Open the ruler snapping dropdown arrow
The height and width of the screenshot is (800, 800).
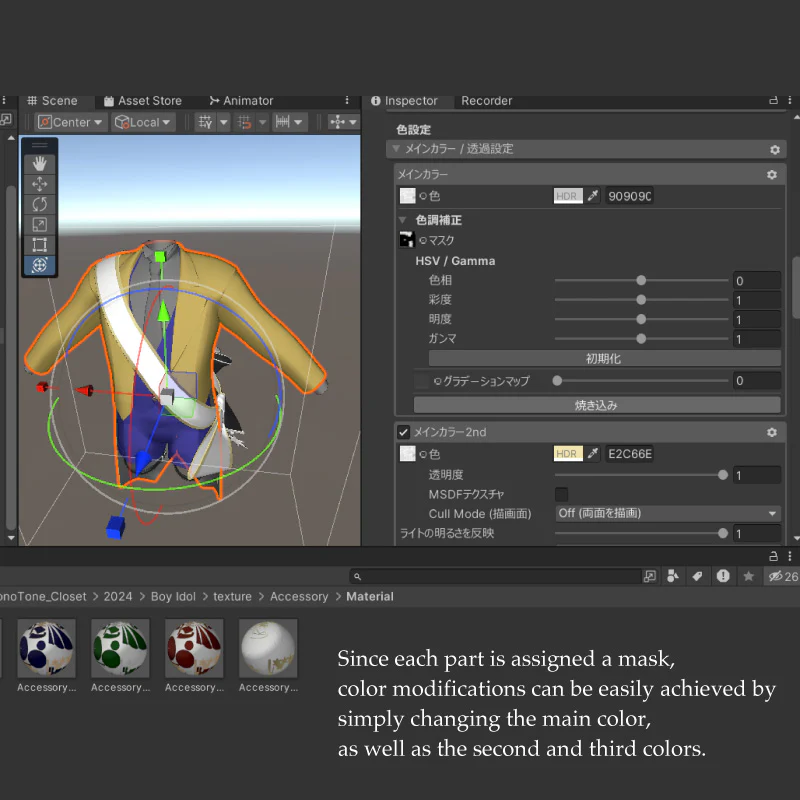299,122
